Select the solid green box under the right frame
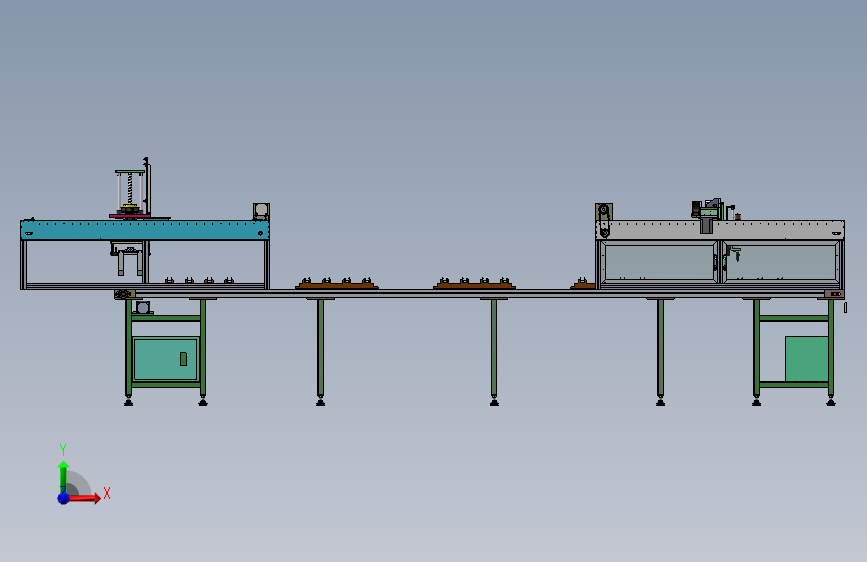Image resolution: width=867 pixels, height=562 pixels. (x=807, y=358)
